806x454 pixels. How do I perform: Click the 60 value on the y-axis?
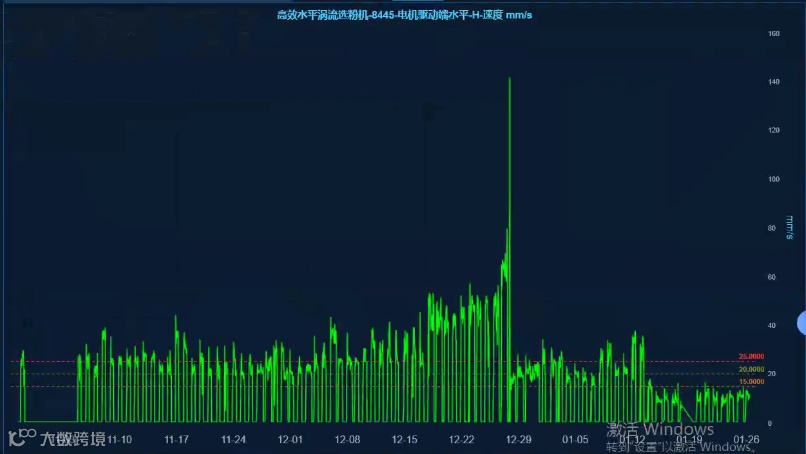tap(772, 277)
